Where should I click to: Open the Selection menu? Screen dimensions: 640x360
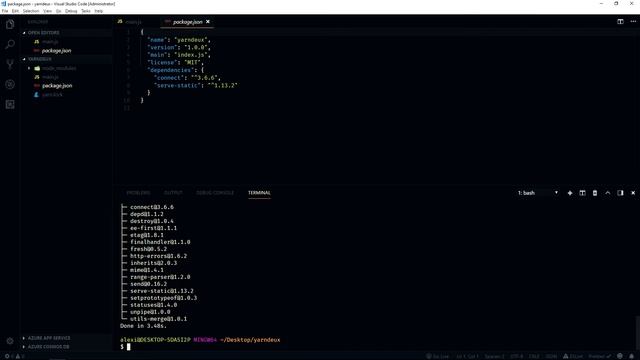tap(31, 11)
